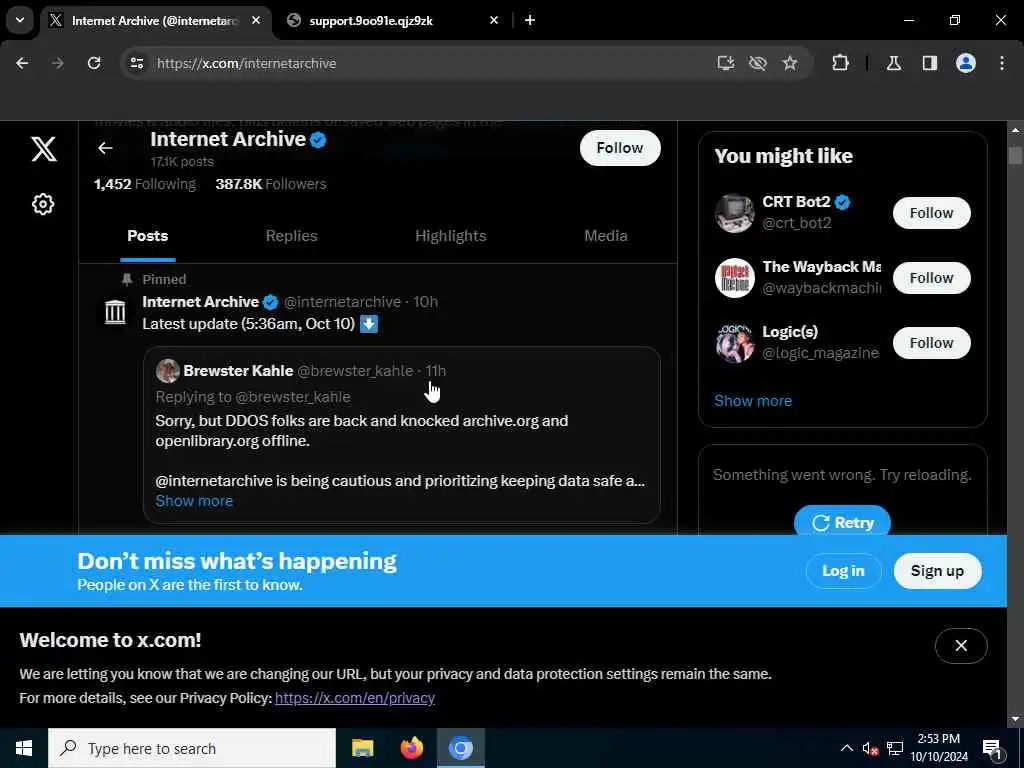Open File Explorer from the taskbar
The height and width of the screenshot is (768, 1024).
(362, 748)
